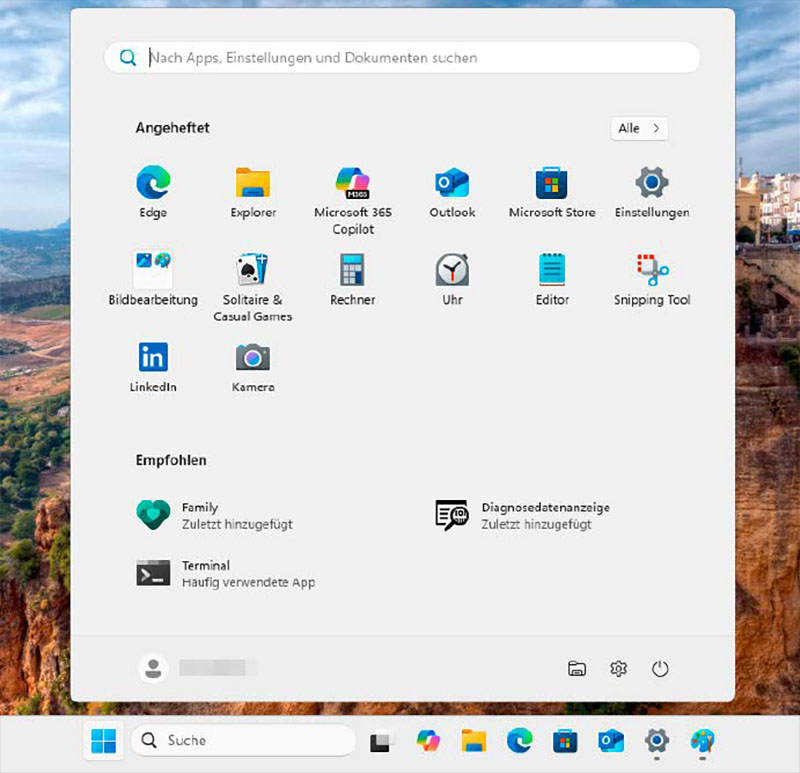The width and height of the screenshot is (800, 773).
Task: Open Copilot from the taskbar
Action: pyautogui.click(x=429, y=741)
